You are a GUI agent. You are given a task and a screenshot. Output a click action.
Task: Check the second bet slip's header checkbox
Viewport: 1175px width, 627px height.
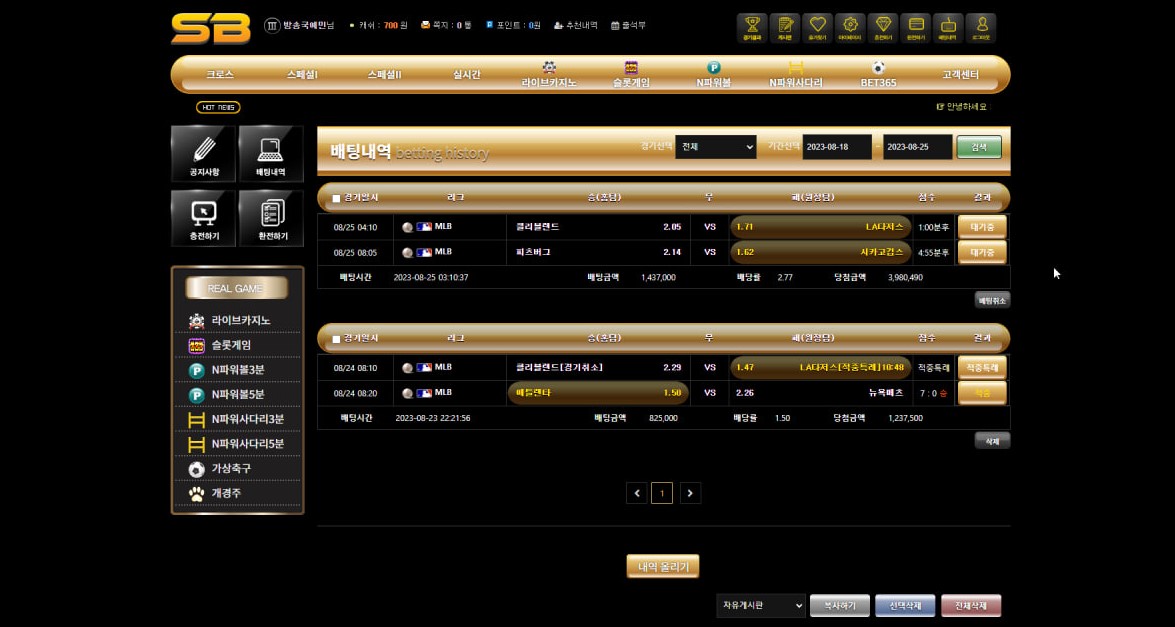click(336, 339)
